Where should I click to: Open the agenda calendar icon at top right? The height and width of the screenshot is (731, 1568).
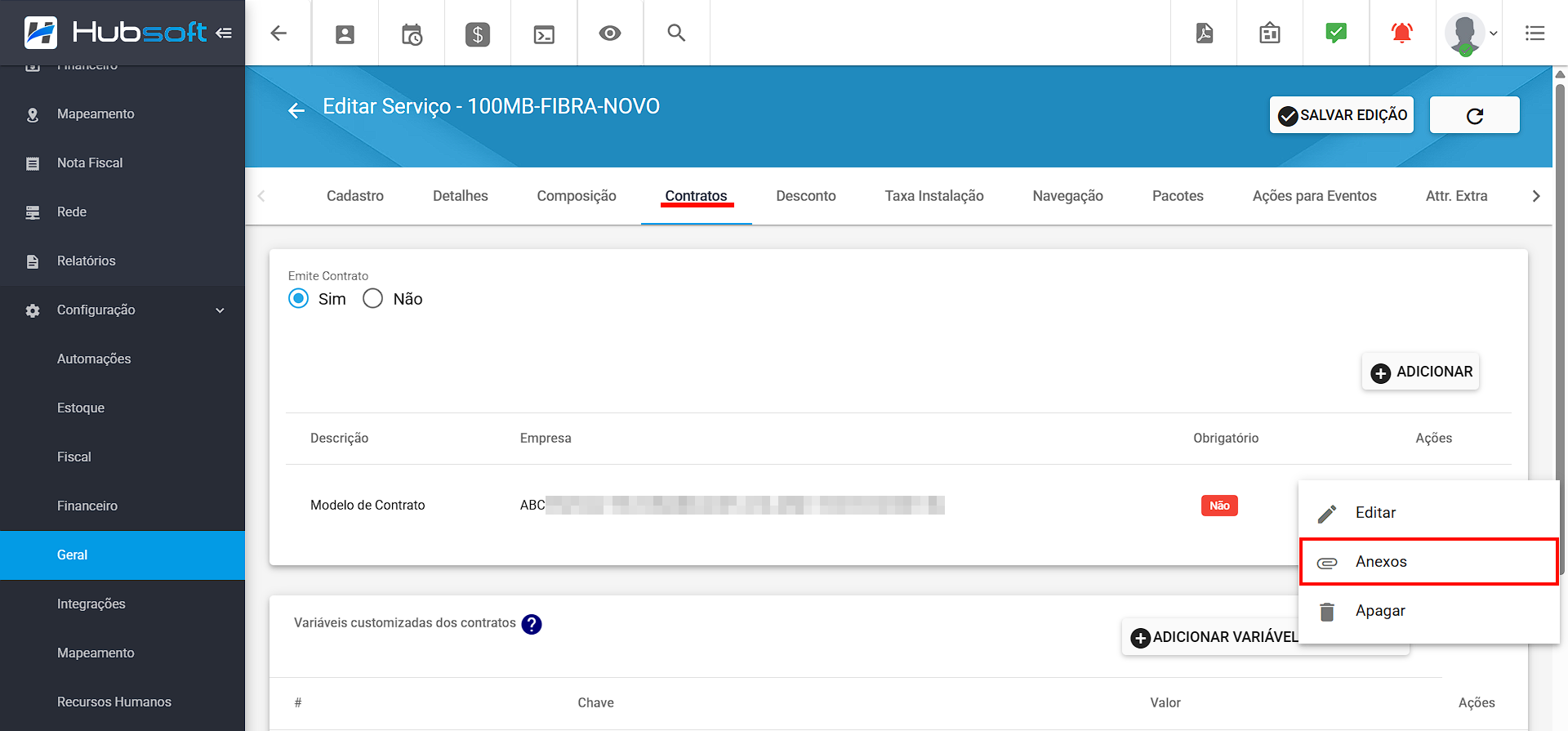(x=1270, y=33)
